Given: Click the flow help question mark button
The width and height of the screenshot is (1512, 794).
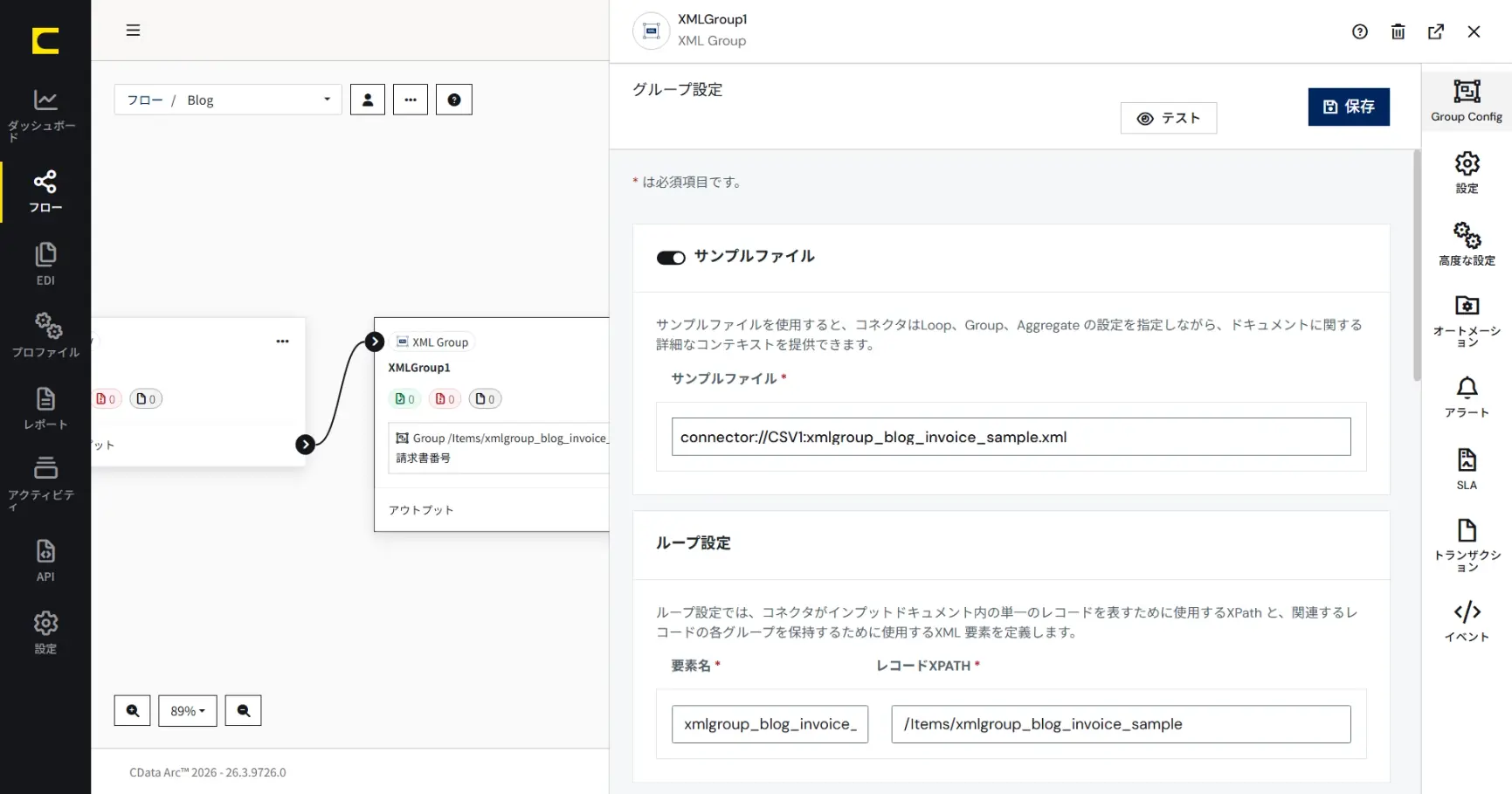Looking at the screenshot, I should click(454, 100).
